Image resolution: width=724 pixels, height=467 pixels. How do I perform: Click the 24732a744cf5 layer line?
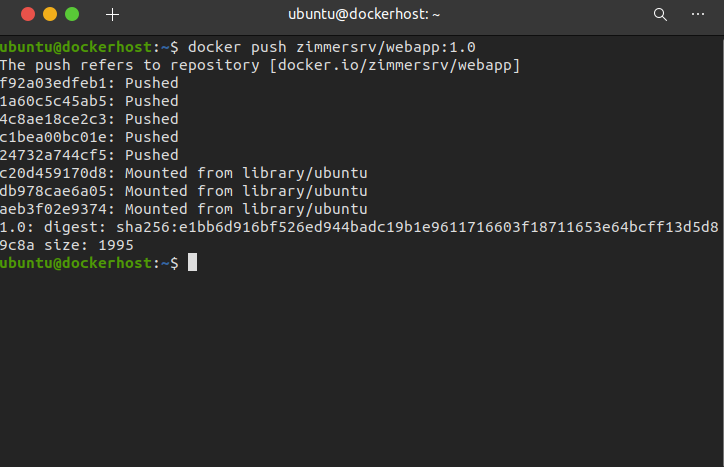(89, 155)
